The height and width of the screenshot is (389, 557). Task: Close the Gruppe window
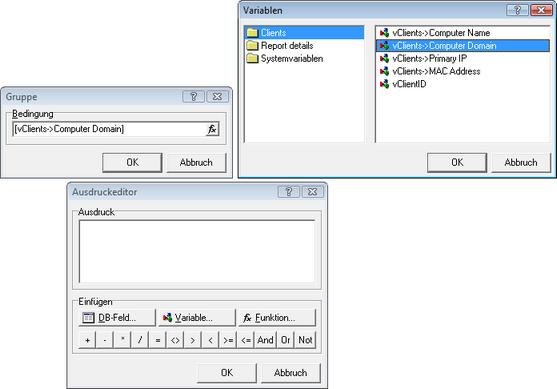click(x=217, y=96)
